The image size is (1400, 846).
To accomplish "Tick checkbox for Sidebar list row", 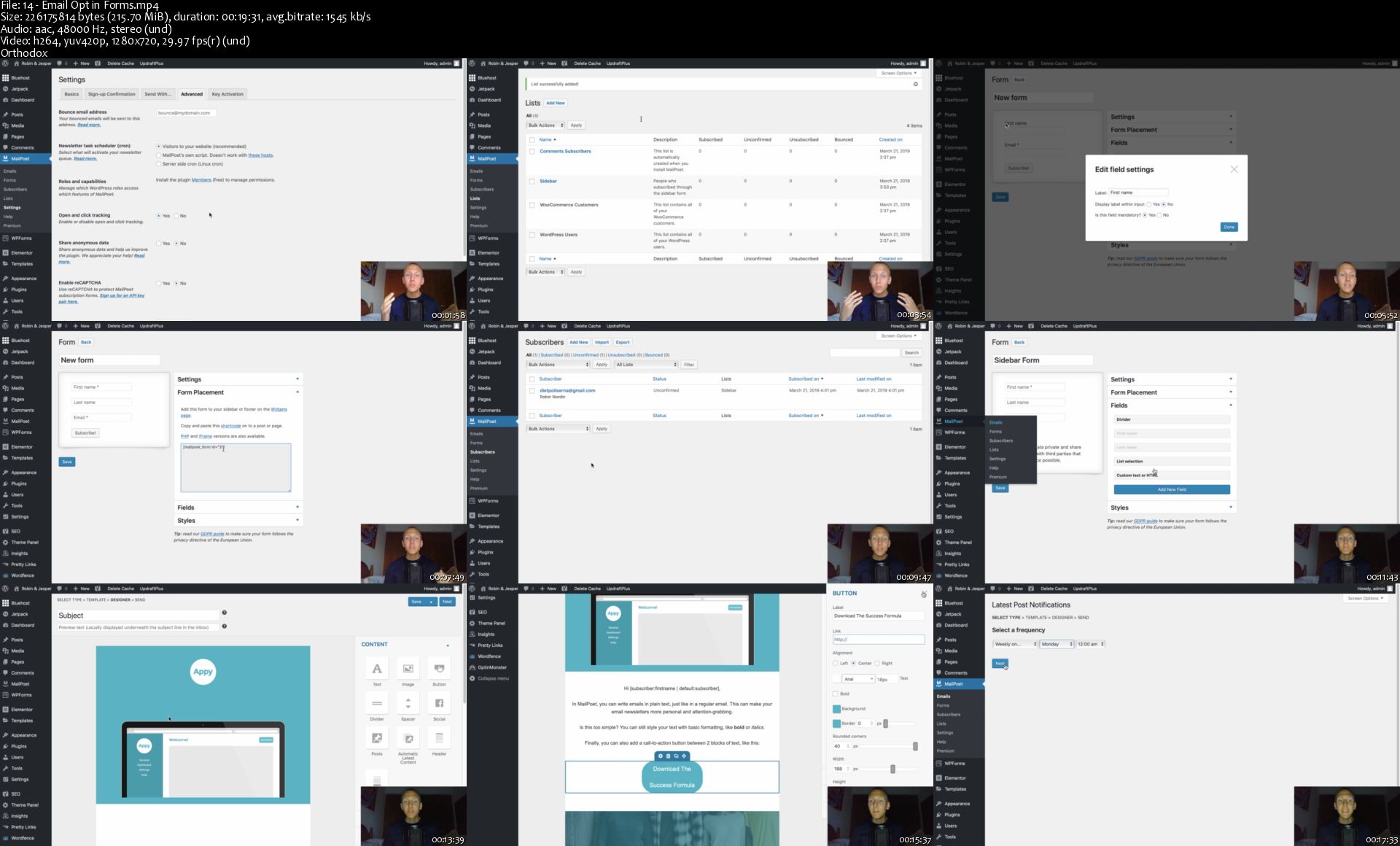I will 532,182.
